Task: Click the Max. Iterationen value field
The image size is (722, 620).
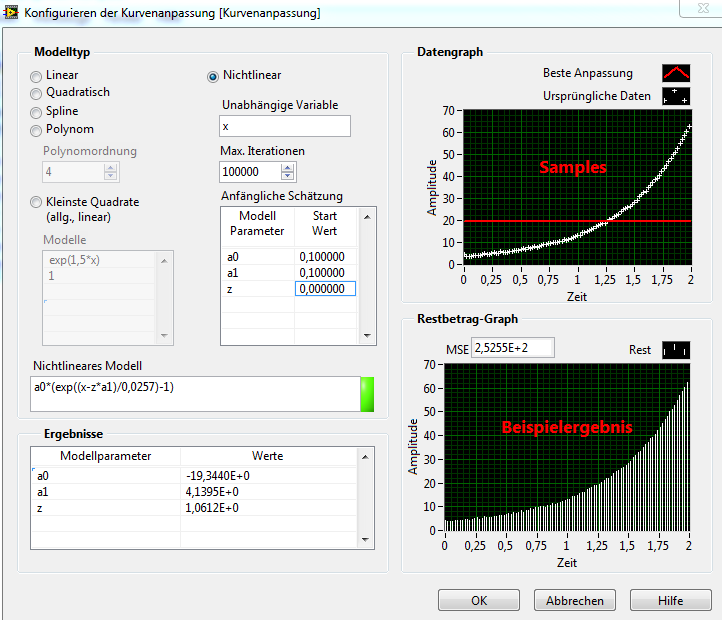Action: pyautogui.click(x=250, y=172)
